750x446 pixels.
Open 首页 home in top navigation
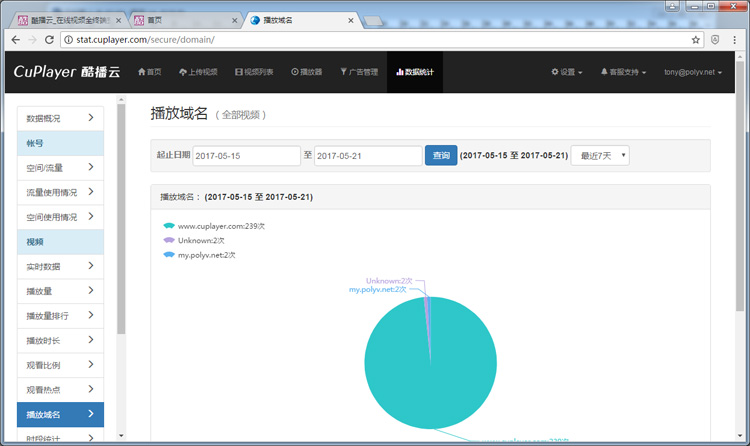point(148,72)
